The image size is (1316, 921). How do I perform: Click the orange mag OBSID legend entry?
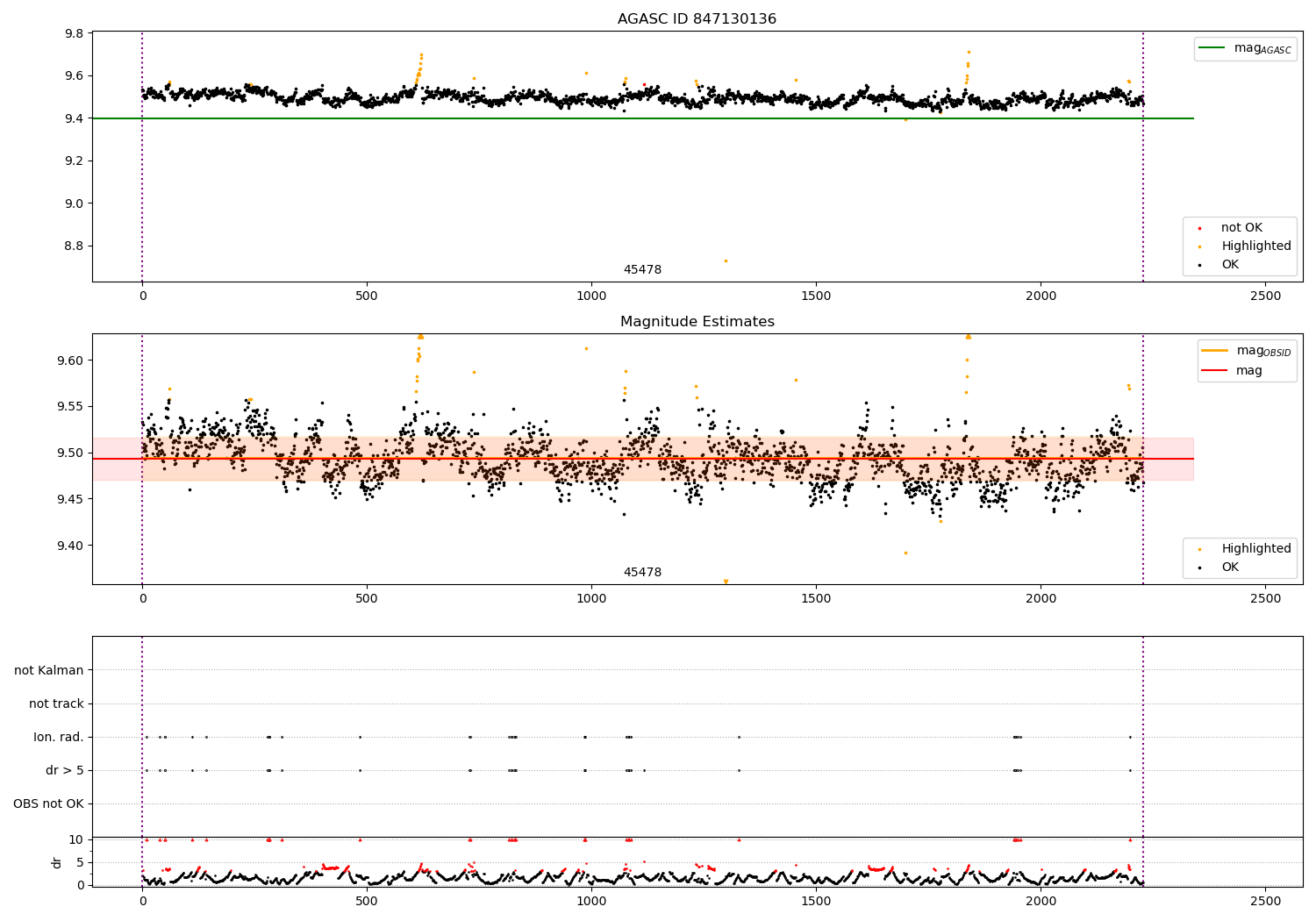1247,351
